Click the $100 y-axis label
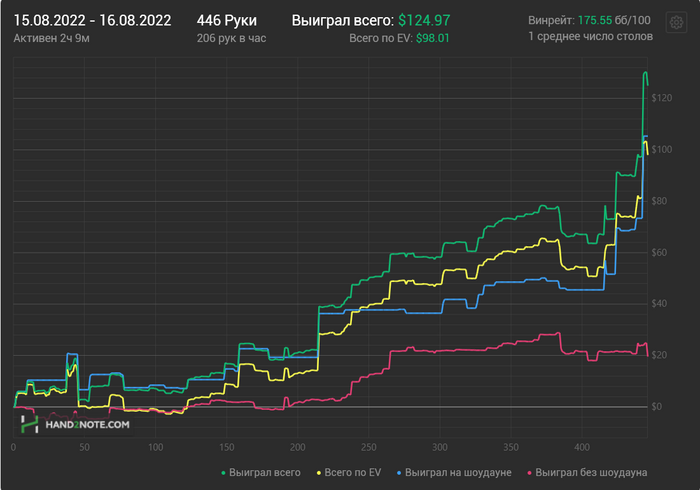Screen dimensions: 700x490 pos(662,149)
